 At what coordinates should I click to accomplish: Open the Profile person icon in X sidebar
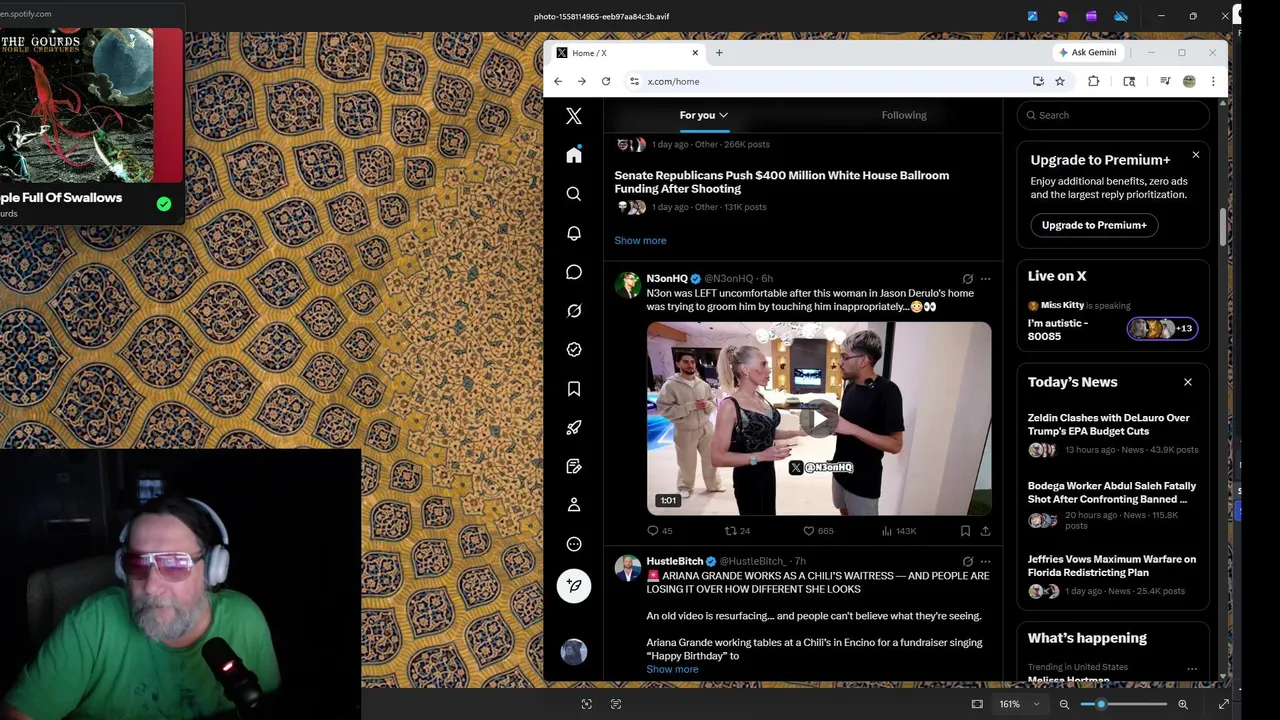pos(574,505)
